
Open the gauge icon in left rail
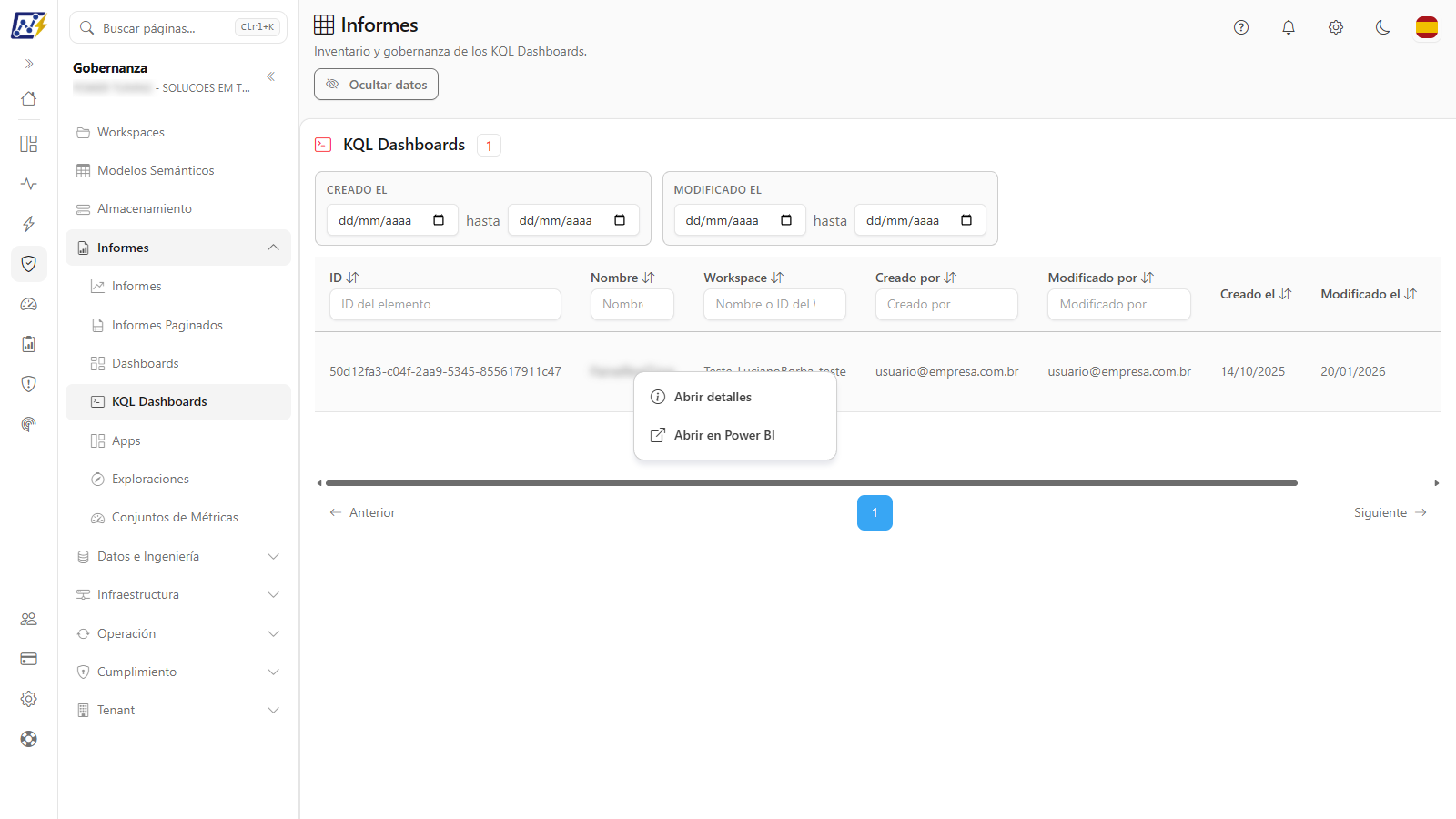click(x=29, y=304)
